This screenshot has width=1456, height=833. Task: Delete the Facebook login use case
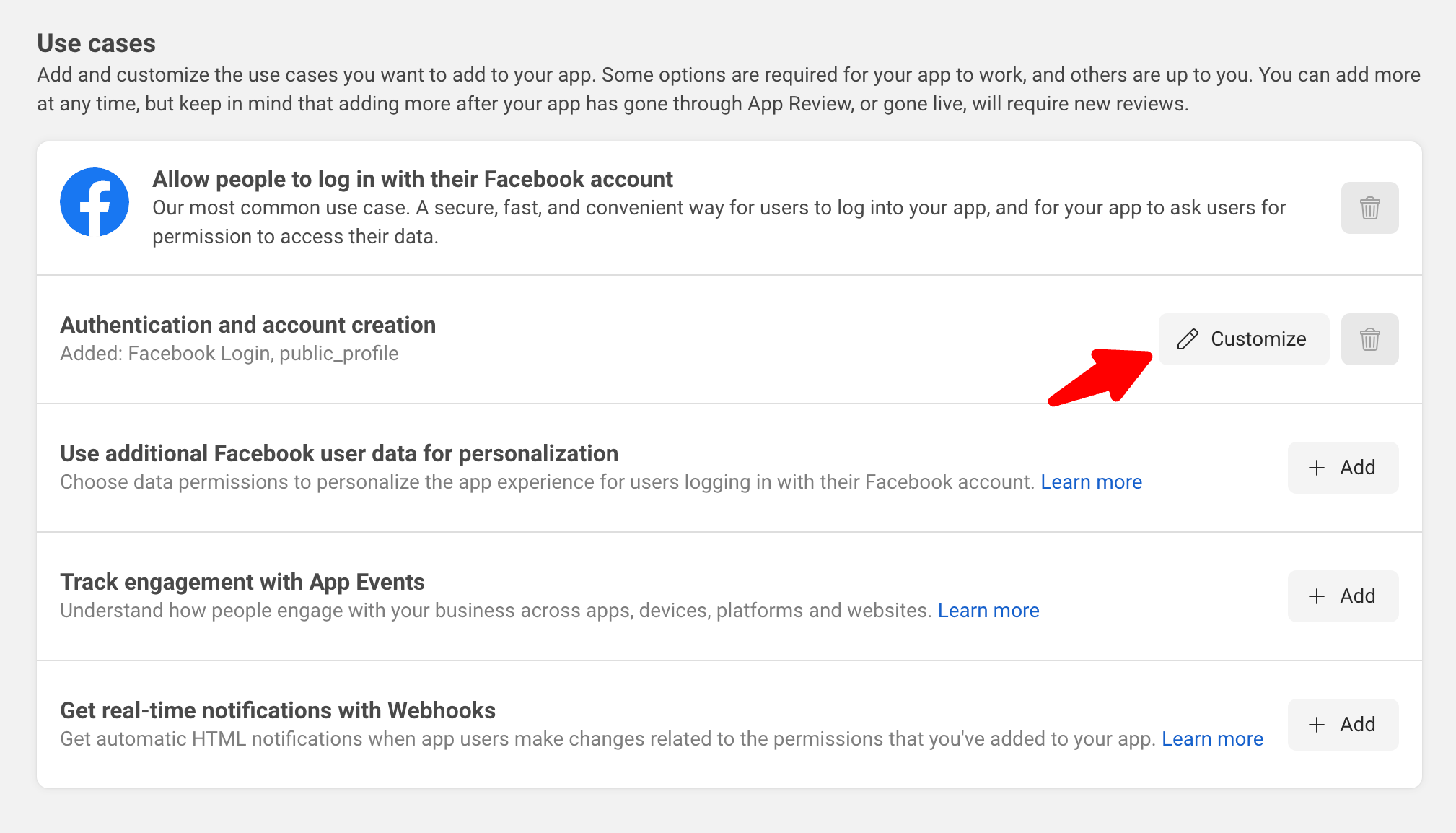(x=1369, y=208)
